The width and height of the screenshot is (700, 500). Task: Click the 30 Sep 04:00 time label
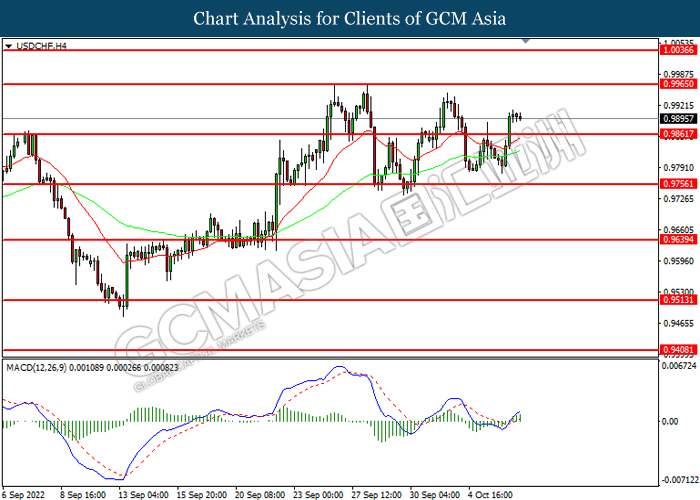coord(434,495)
